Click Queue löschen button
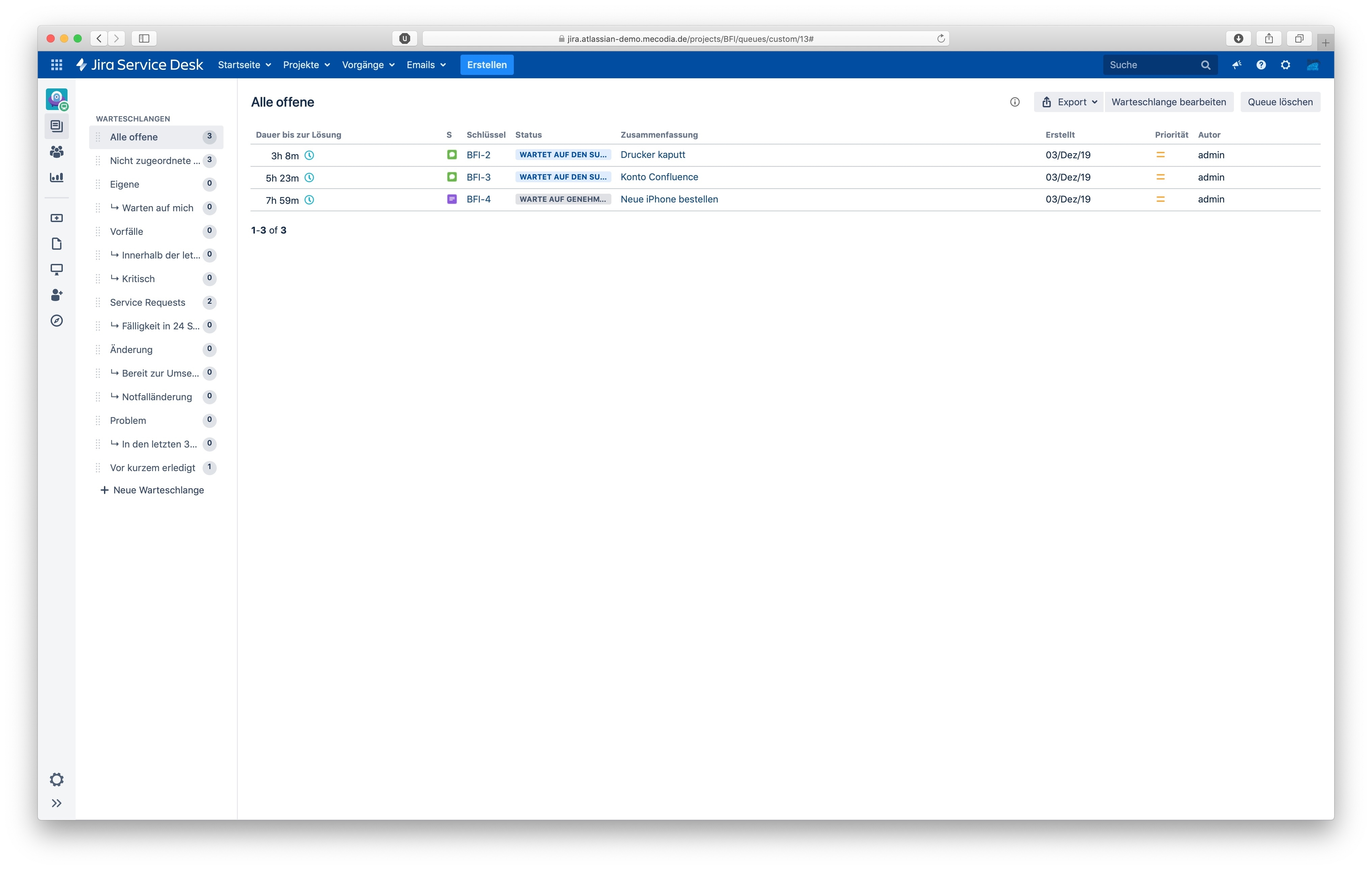The height and width of the screenshot is (870, 1372). [1280, 102]
